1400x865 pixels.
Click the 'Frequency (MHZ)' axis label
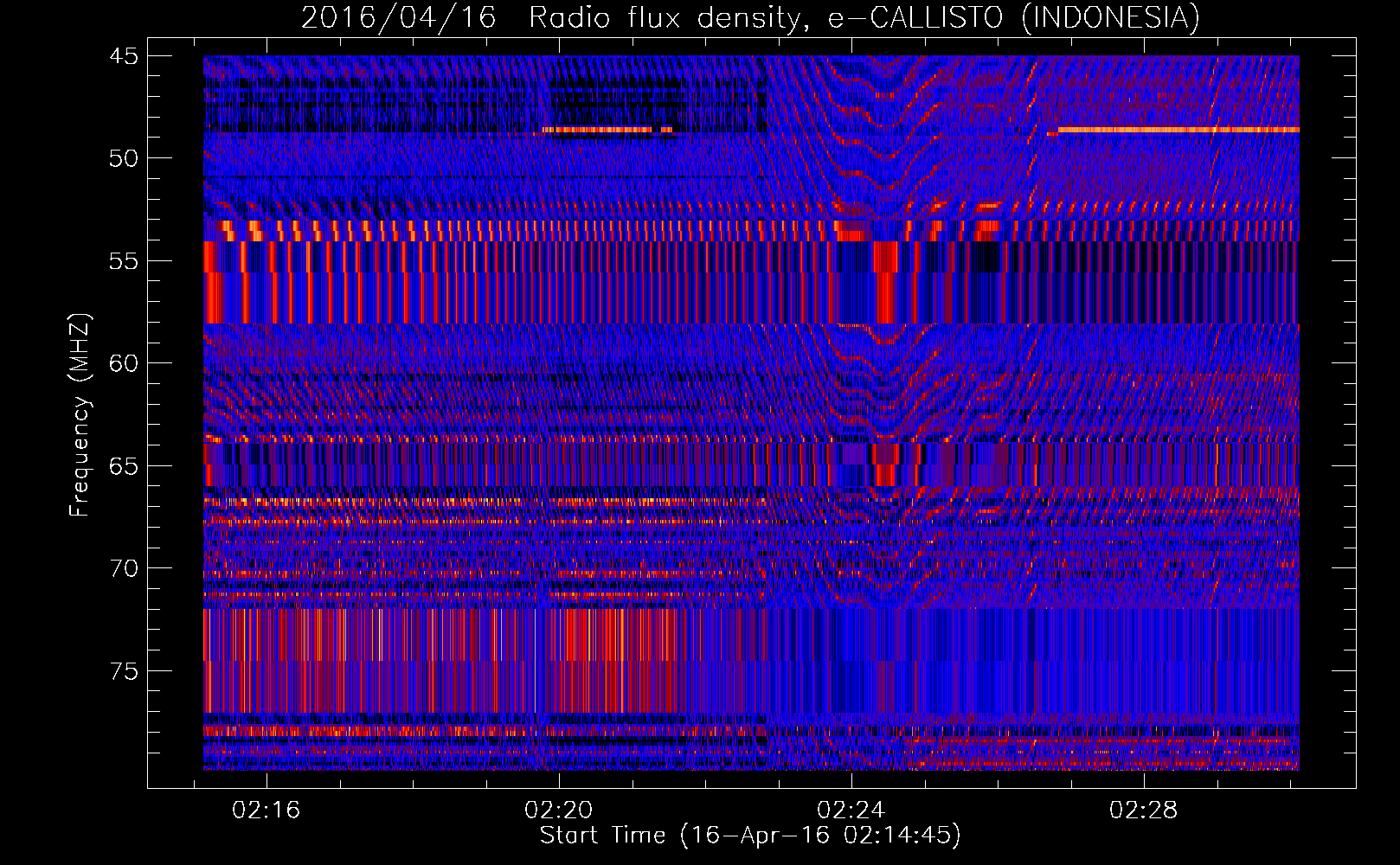(x=80, y=415)
